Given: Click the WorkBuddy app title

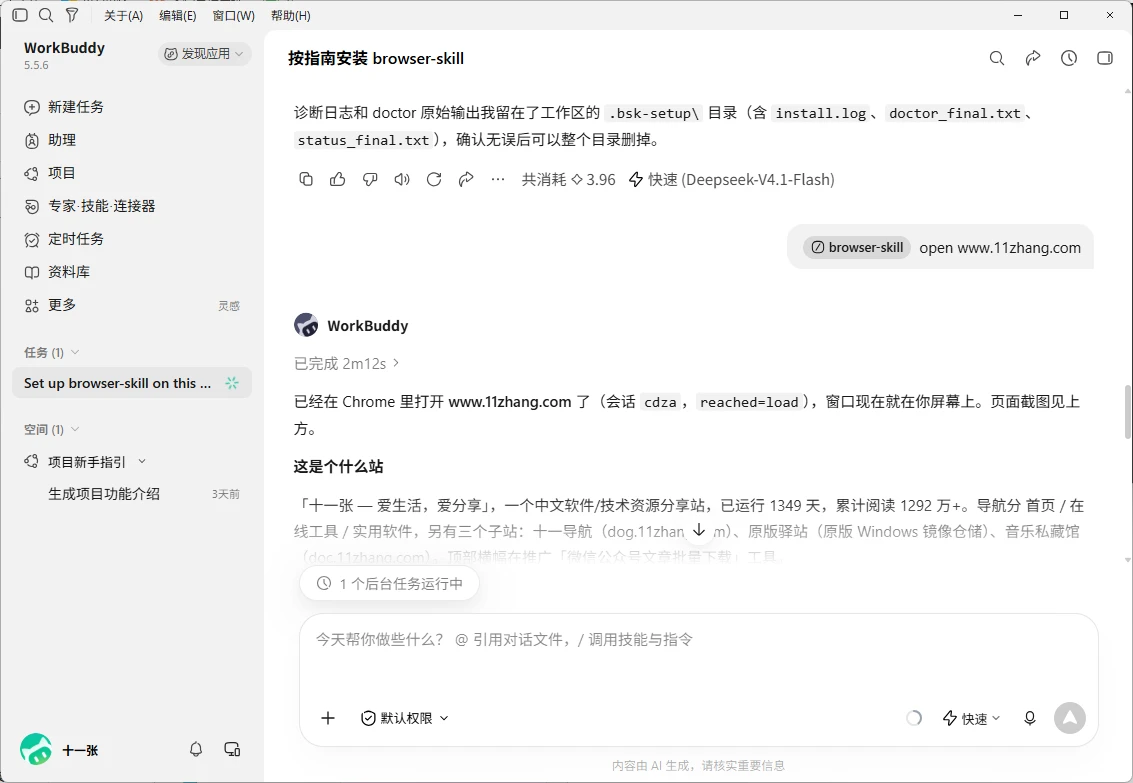Looking at the screenshot, I should pos(64,48).
